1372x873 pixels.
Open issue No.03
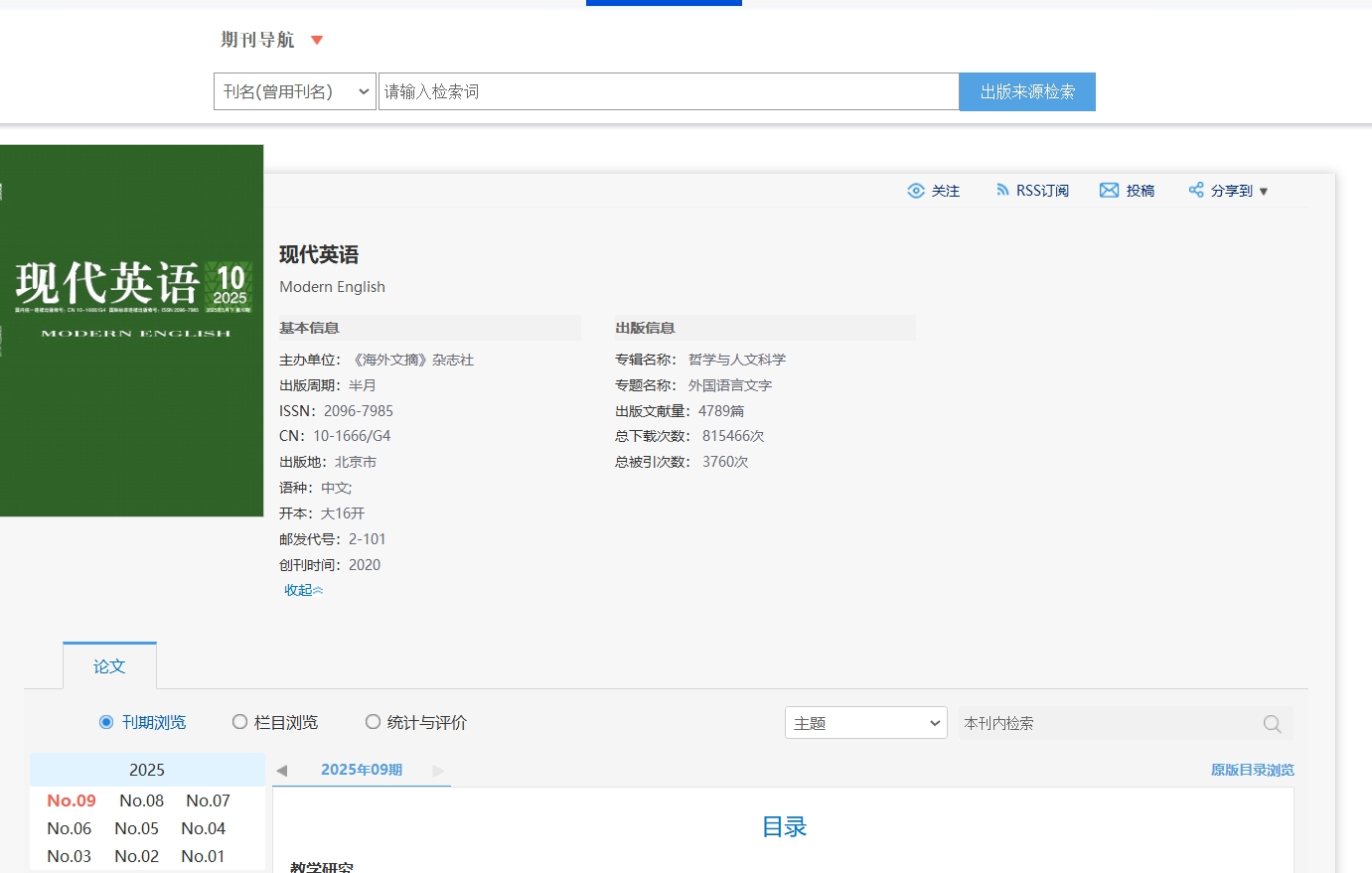point(70,856)
